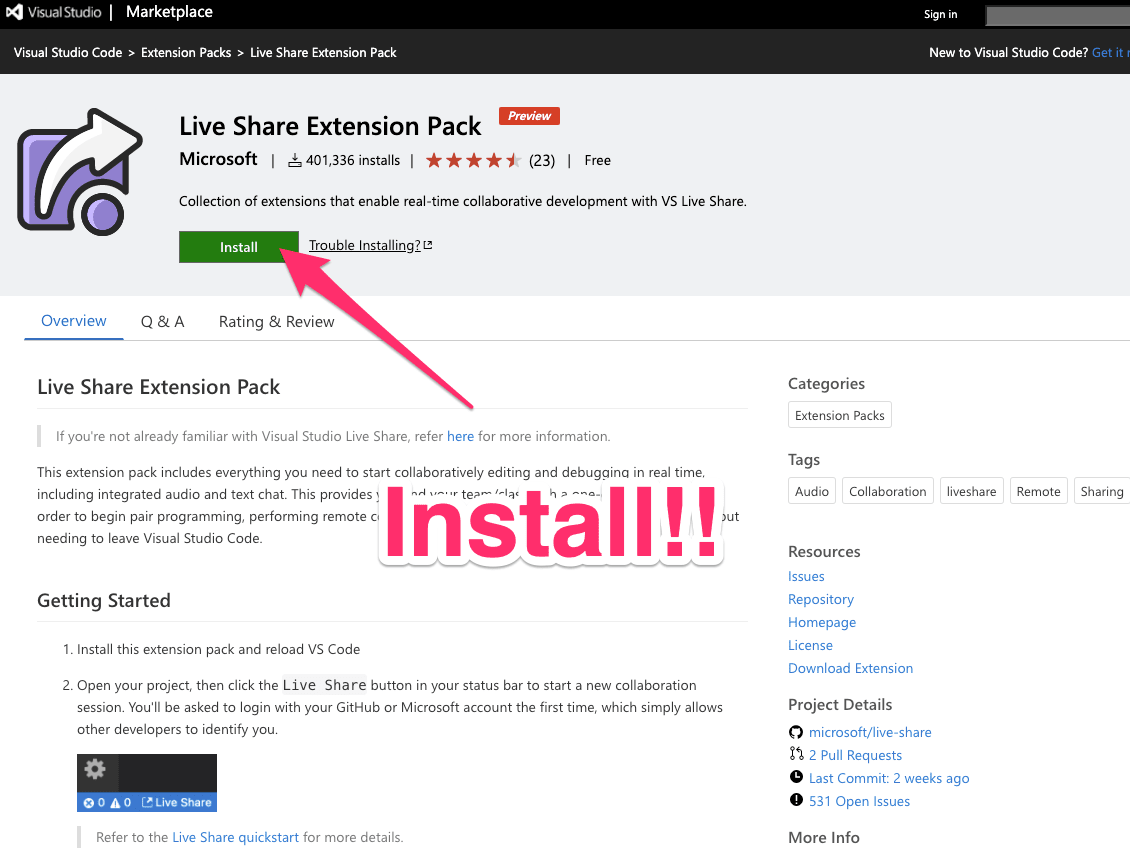Click the error count icon in status bar image
The image size is (1130, 852).
[x=89, y=803]
